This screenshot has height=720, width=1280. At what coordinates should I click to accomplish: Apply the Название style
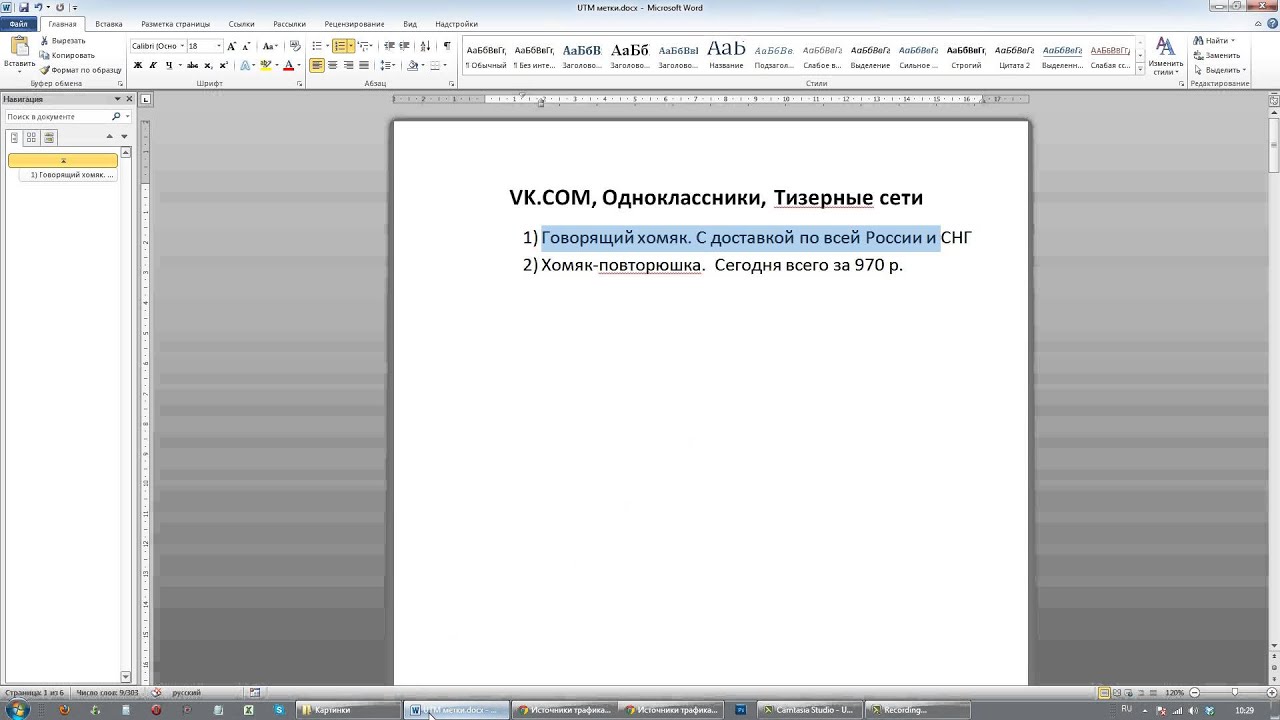(726, 57)
